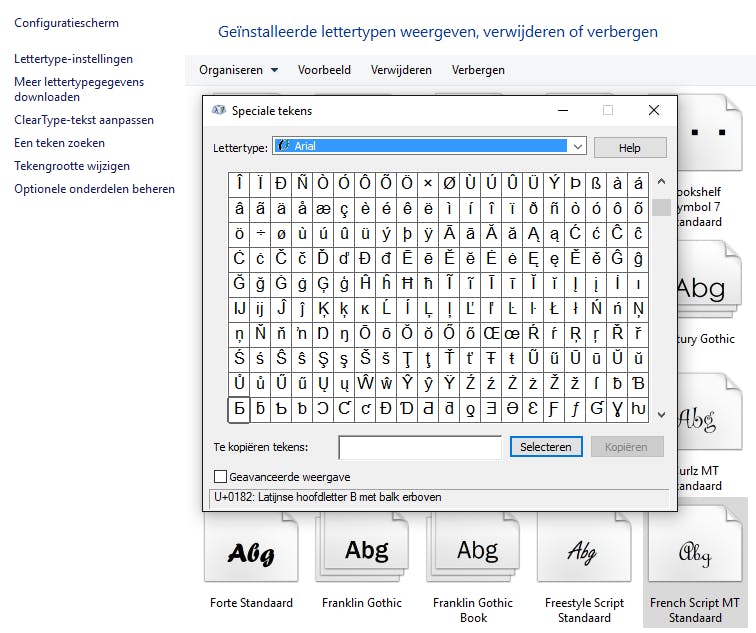Open the Configuratiescherm link

click(x=67, y=23)
